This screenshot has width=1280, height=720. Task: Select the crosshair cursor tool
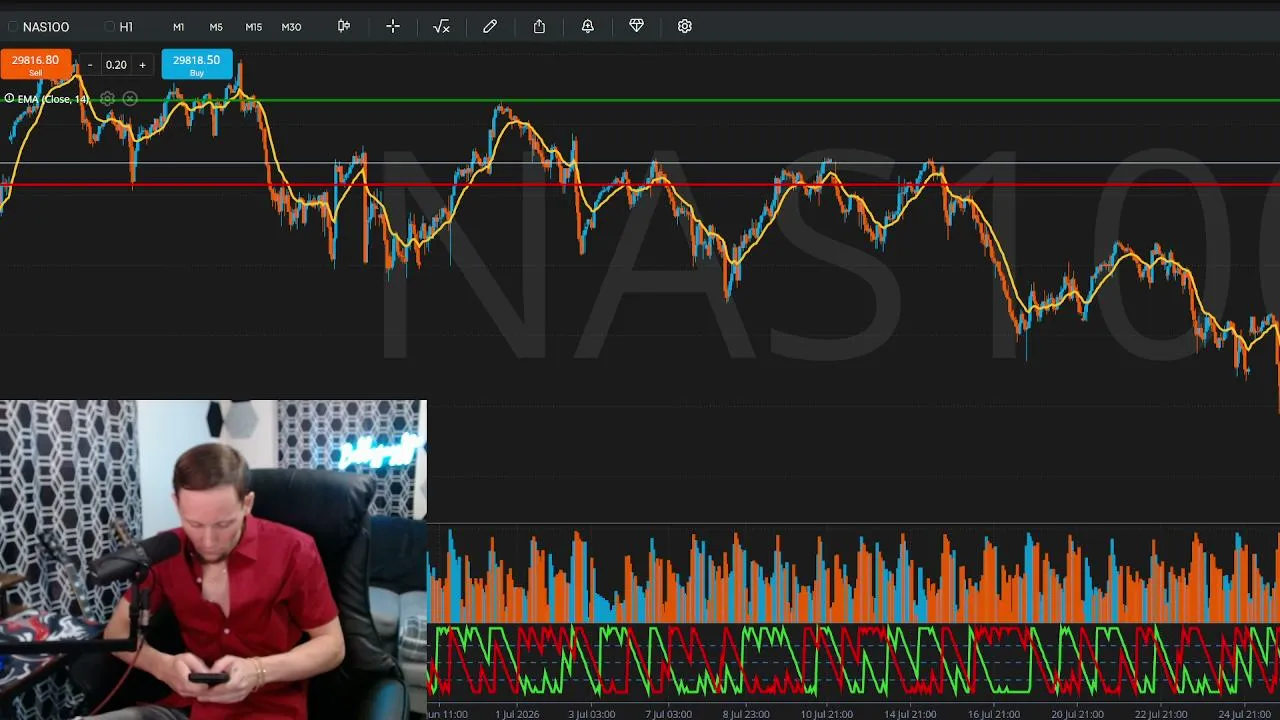(x=393, y=26)
